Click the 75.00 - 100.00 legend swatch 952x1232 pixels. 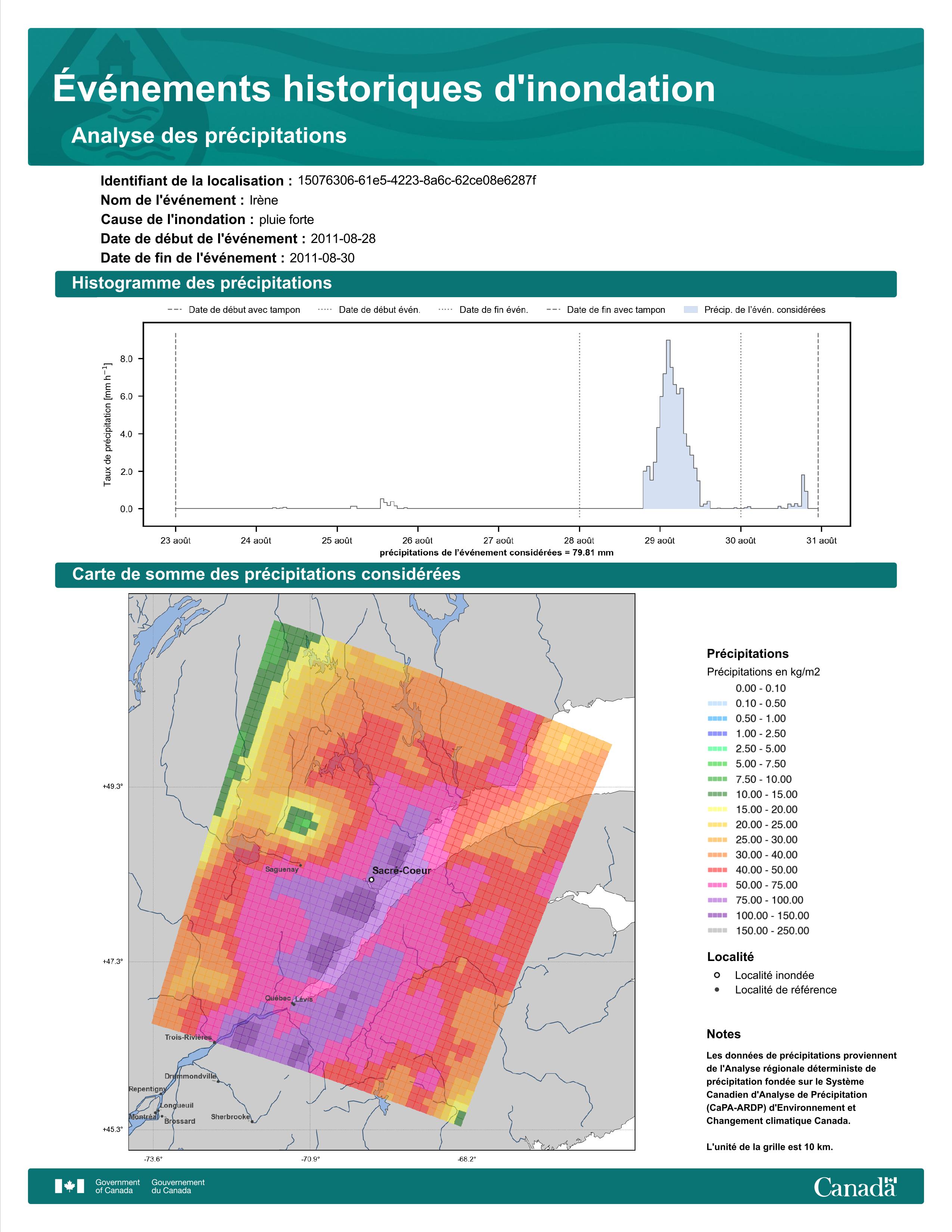click(x=717, y=900)
